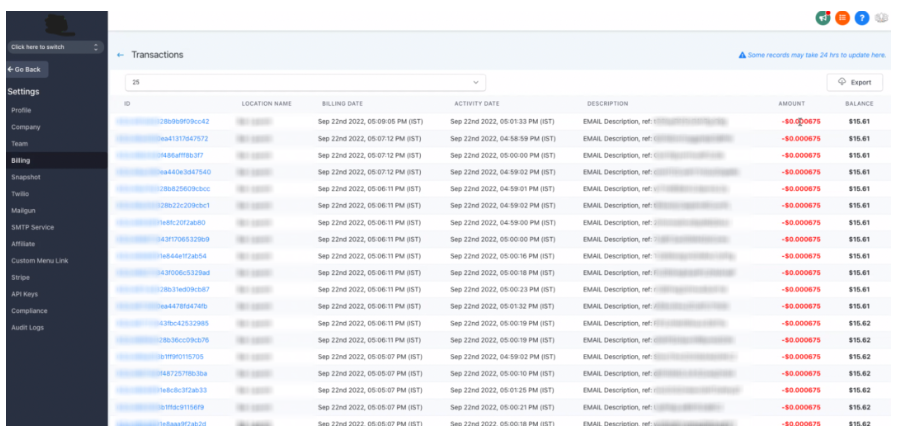The width and height of the screenshot is (900, 433).
Task: Open Custom Menu Link settings
Action: (x=40, y=260)
